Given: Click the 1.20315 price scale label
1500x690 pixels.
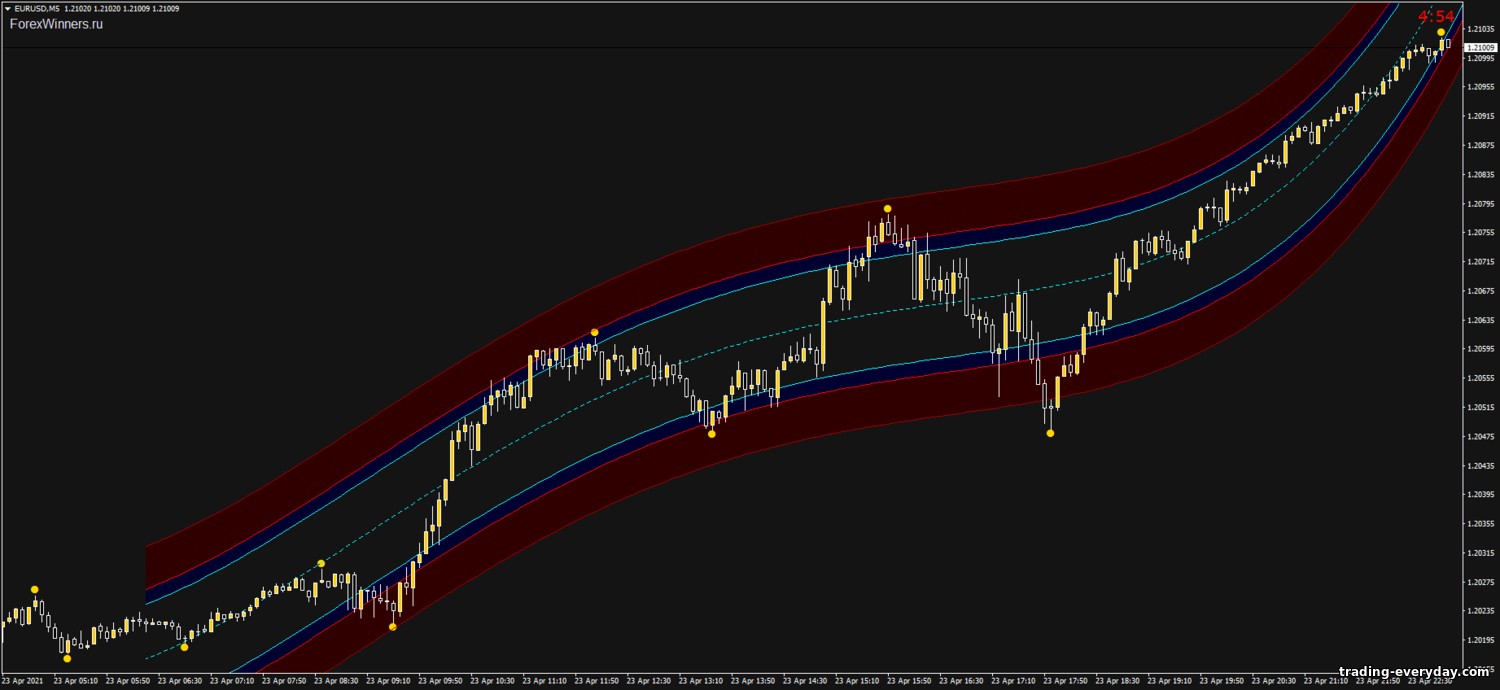Looking at the screenshot, I should pyautogui.click(x=1480, y=553).
